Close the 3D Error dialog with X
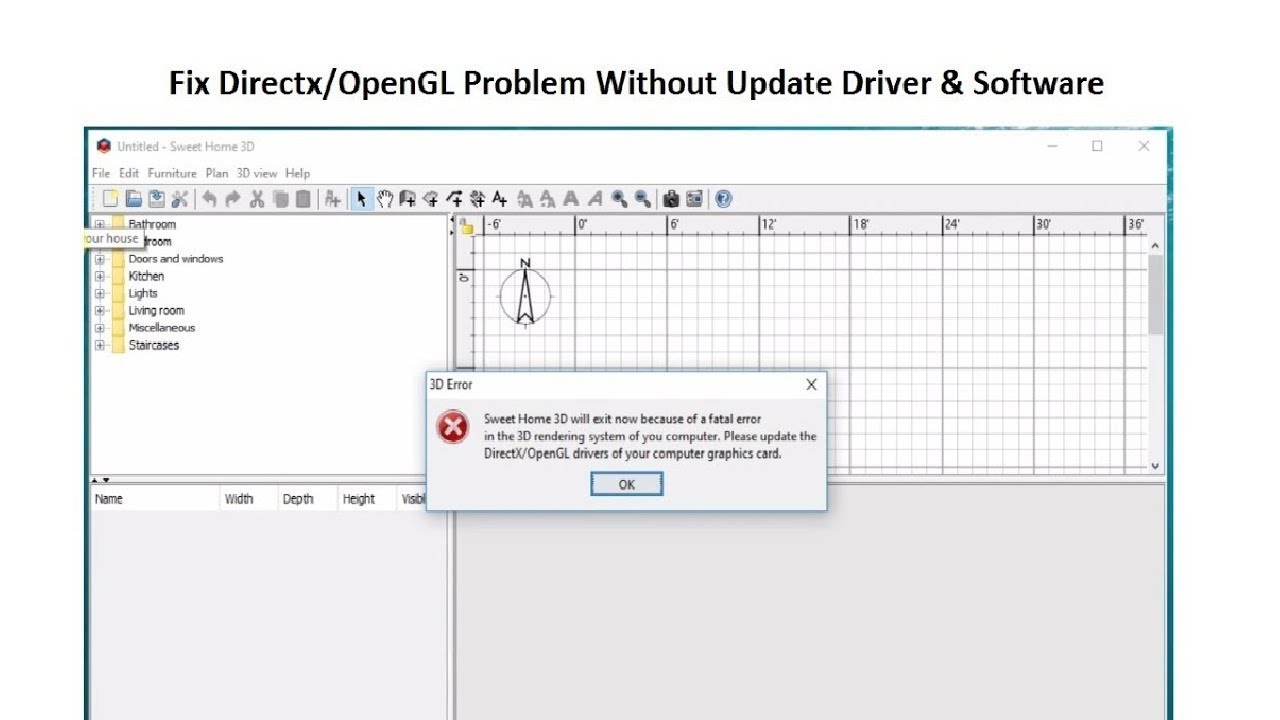The height and width of the screenshot is (720, 1280). pyautogui.click(x=811, y=385)
